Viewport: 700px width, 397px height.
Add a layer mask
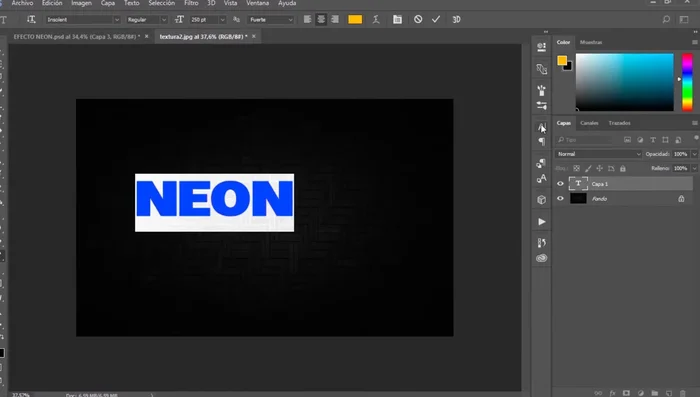tap(626, 393)
